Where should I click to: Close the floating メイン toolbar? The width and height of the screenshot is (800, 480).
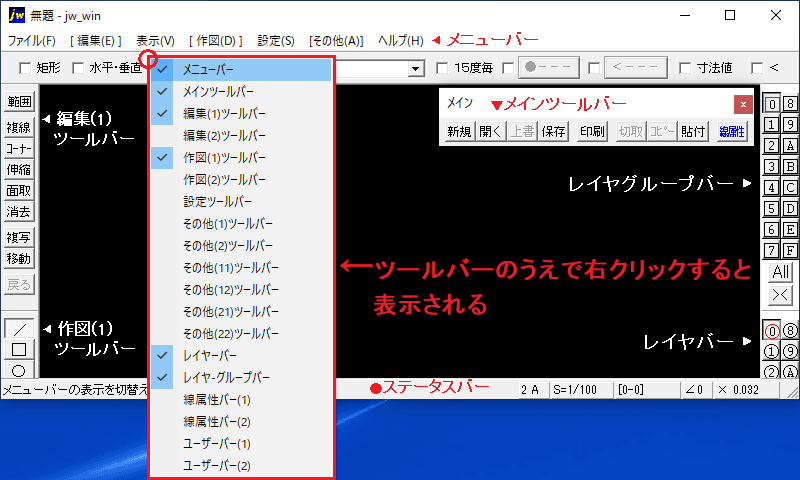(743, 104)
